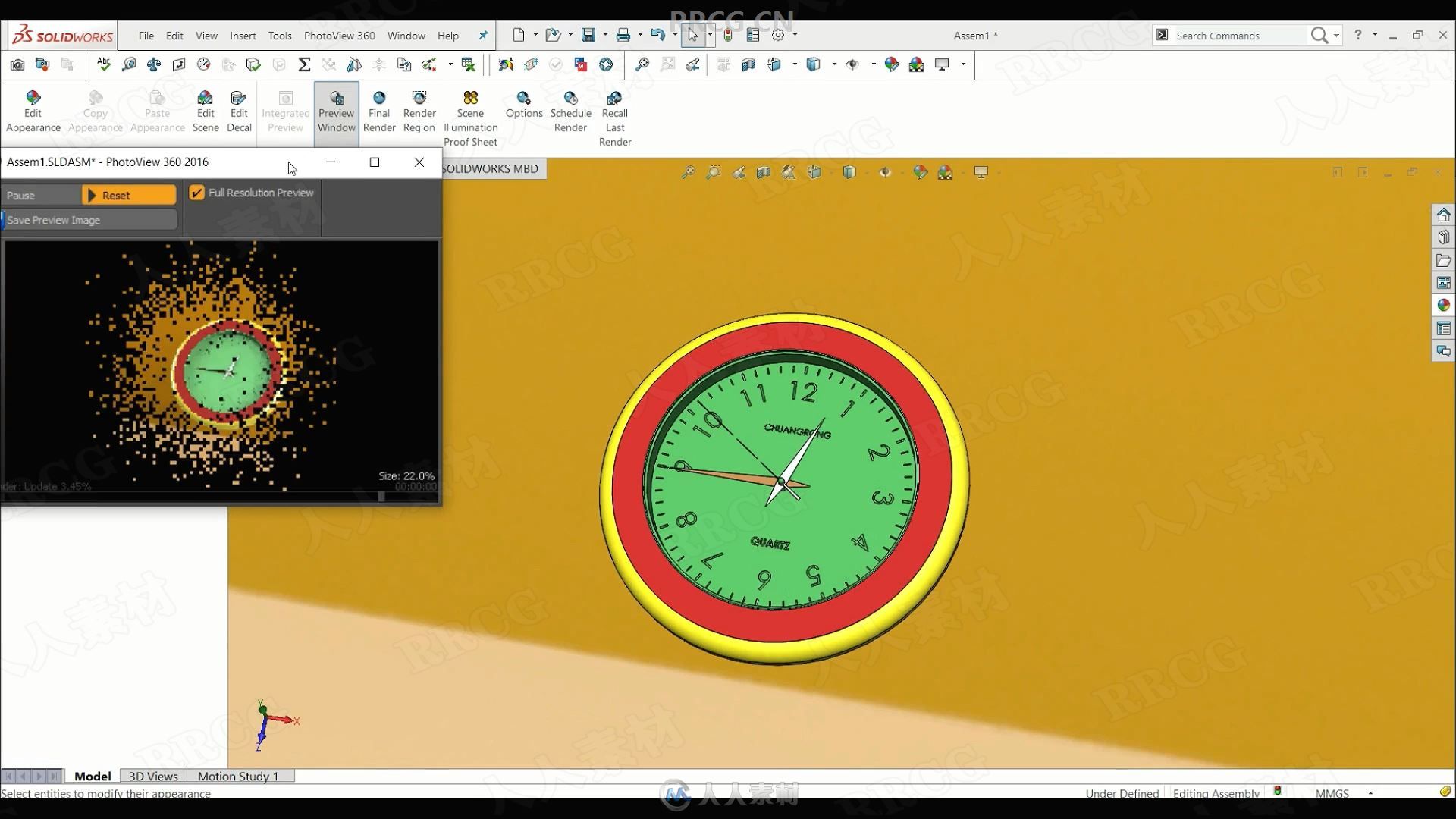Screen dimensions: 1456x819
Task: Click the Pause button in preview panel
Action: [21, 194]
